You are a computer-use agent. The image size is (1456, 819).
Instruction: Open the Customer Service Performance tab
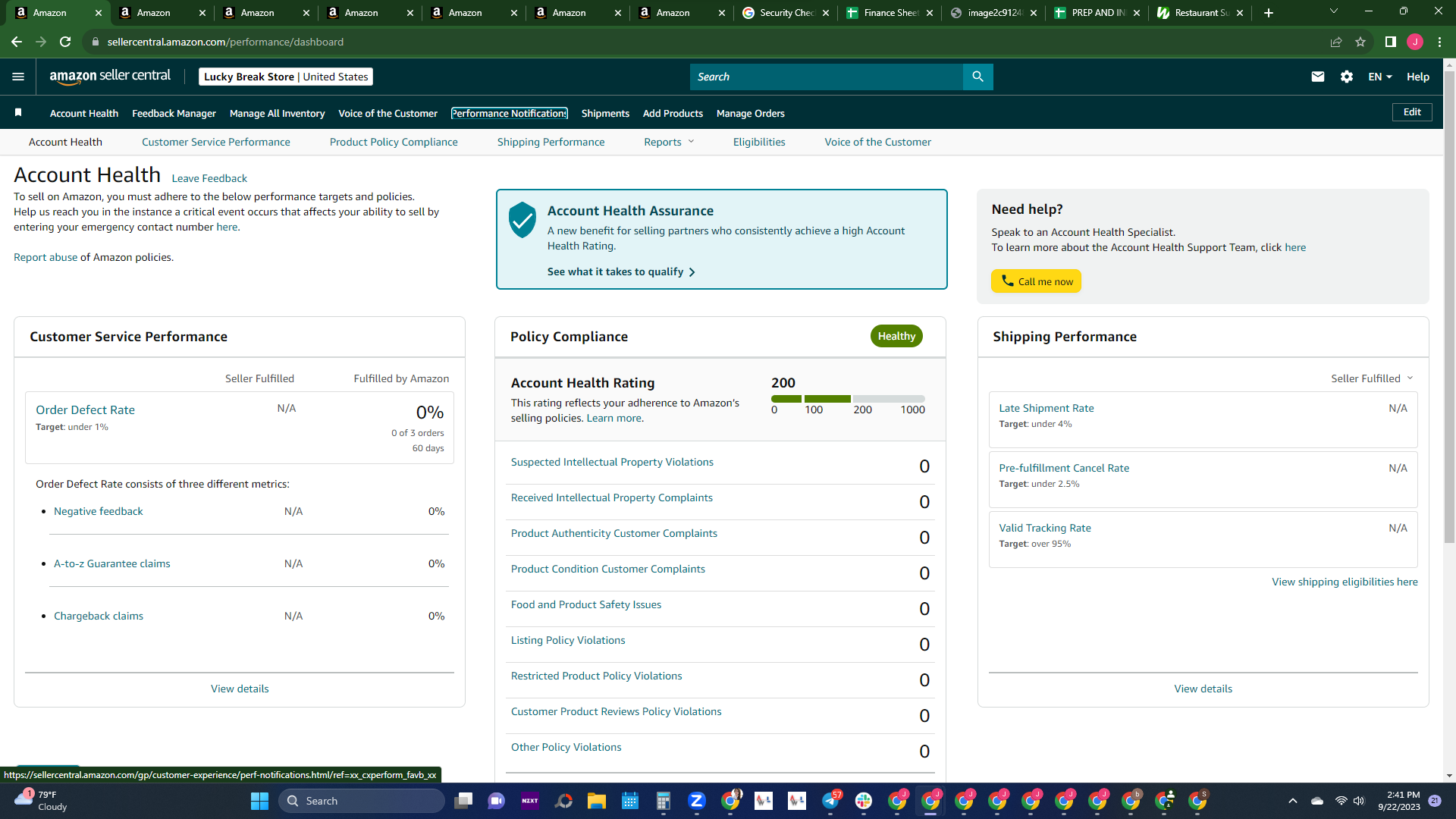point(216,142)
